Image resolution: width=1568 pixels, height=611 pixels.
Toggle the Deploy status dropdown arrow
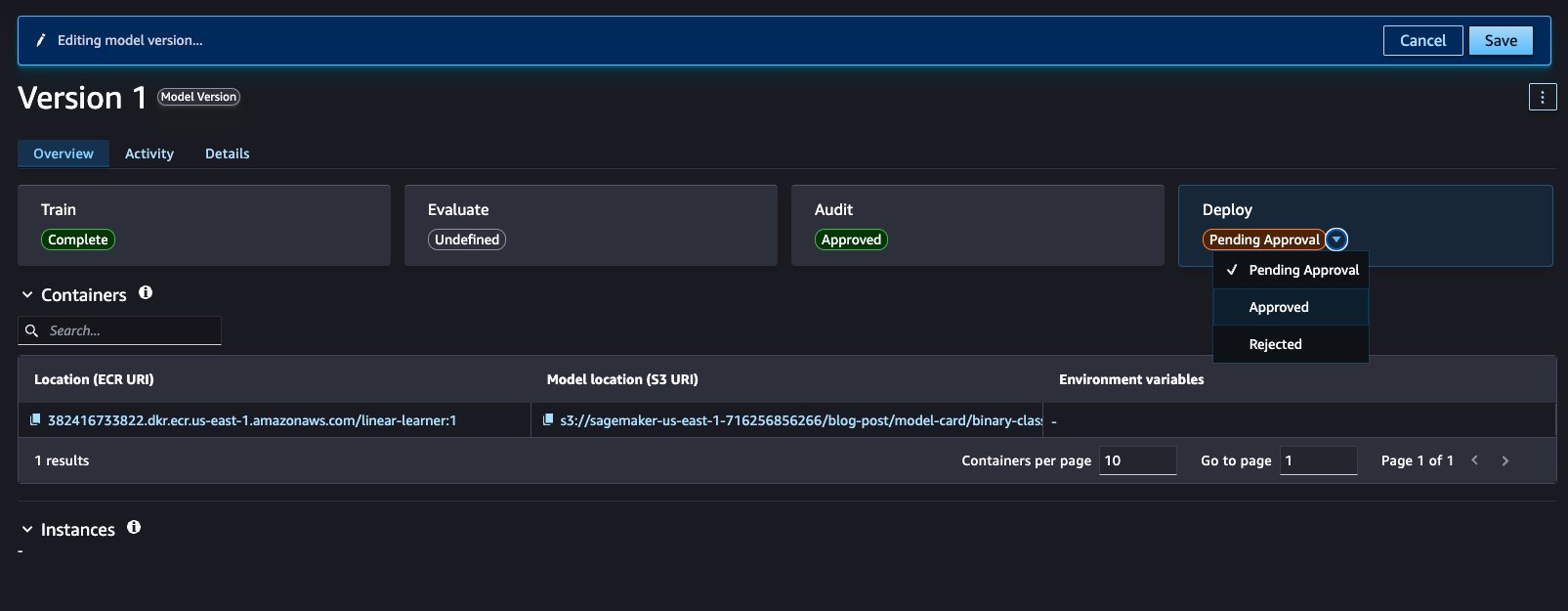click(x=1337, y=240)
